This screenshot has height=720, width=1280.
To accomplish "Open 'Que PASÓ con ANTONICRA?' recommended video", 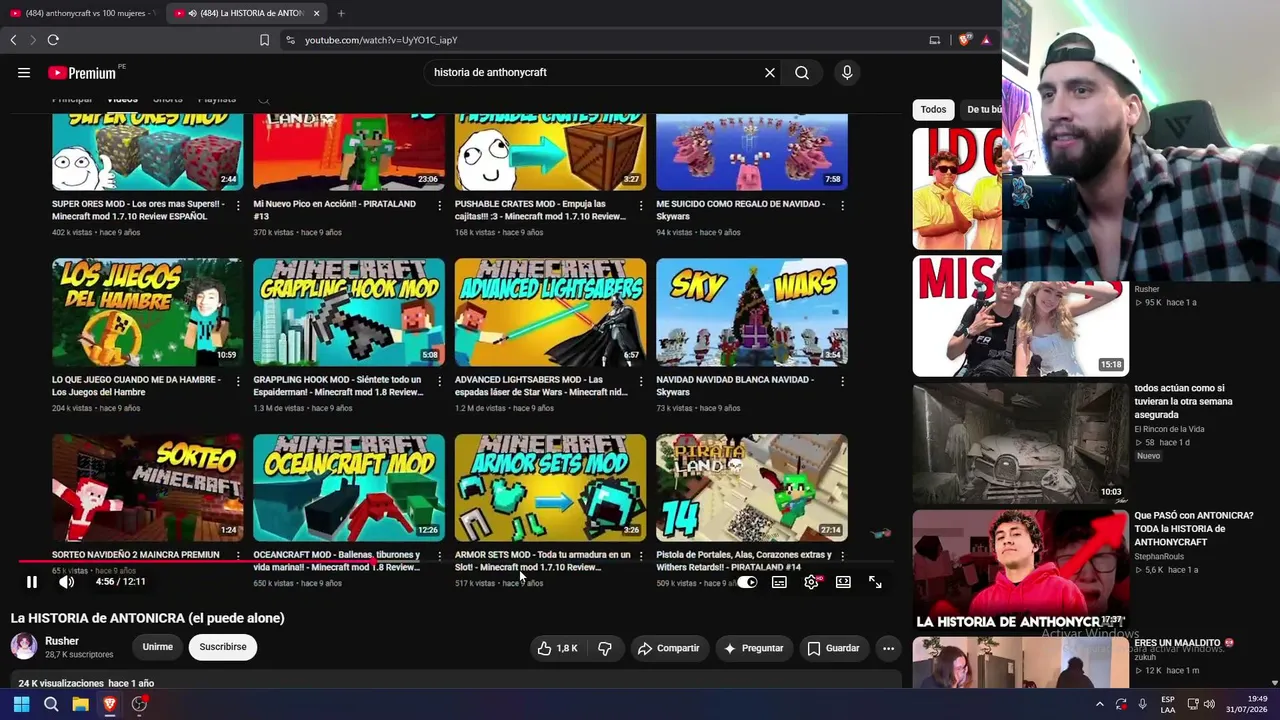I will pyautogui.click(x=1193, y=528).
